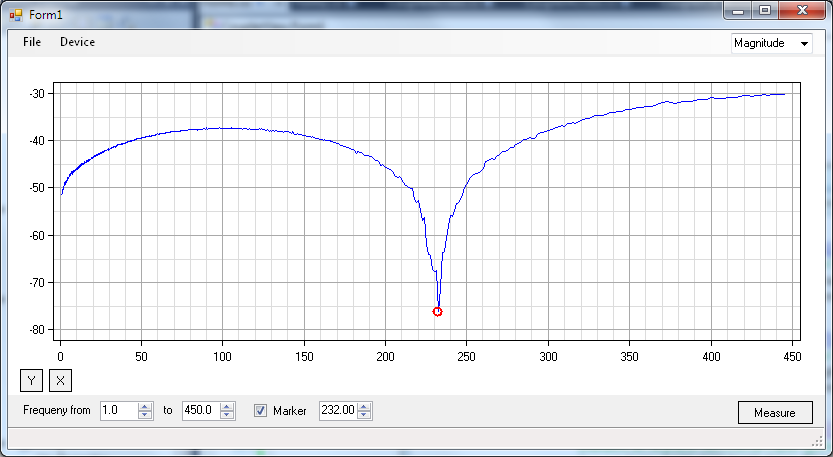Decrease the Frequency to value
833x457 pixels.
click(227, 415)
